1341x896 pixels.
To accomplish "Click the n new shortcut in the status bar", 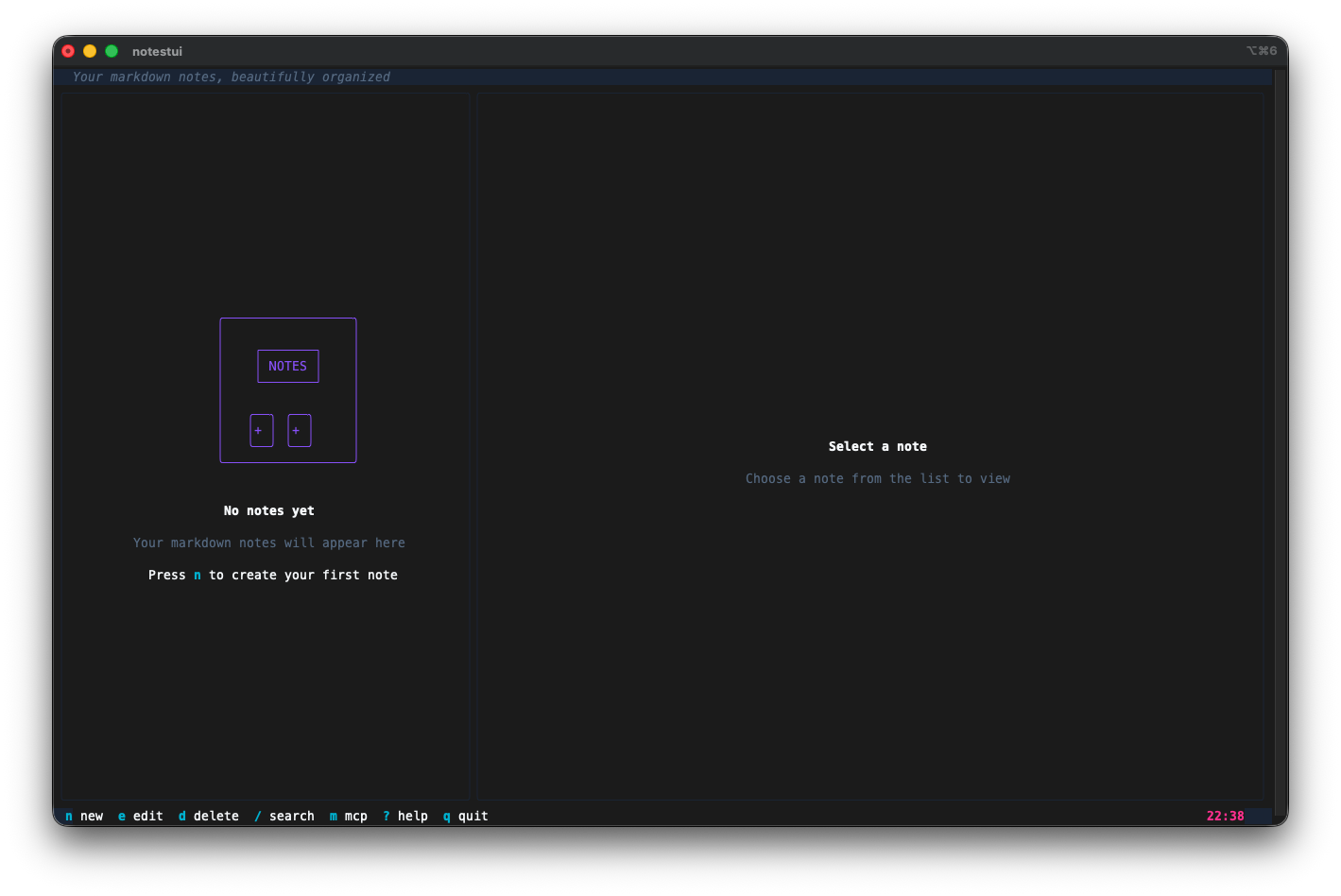I will 84,816.
